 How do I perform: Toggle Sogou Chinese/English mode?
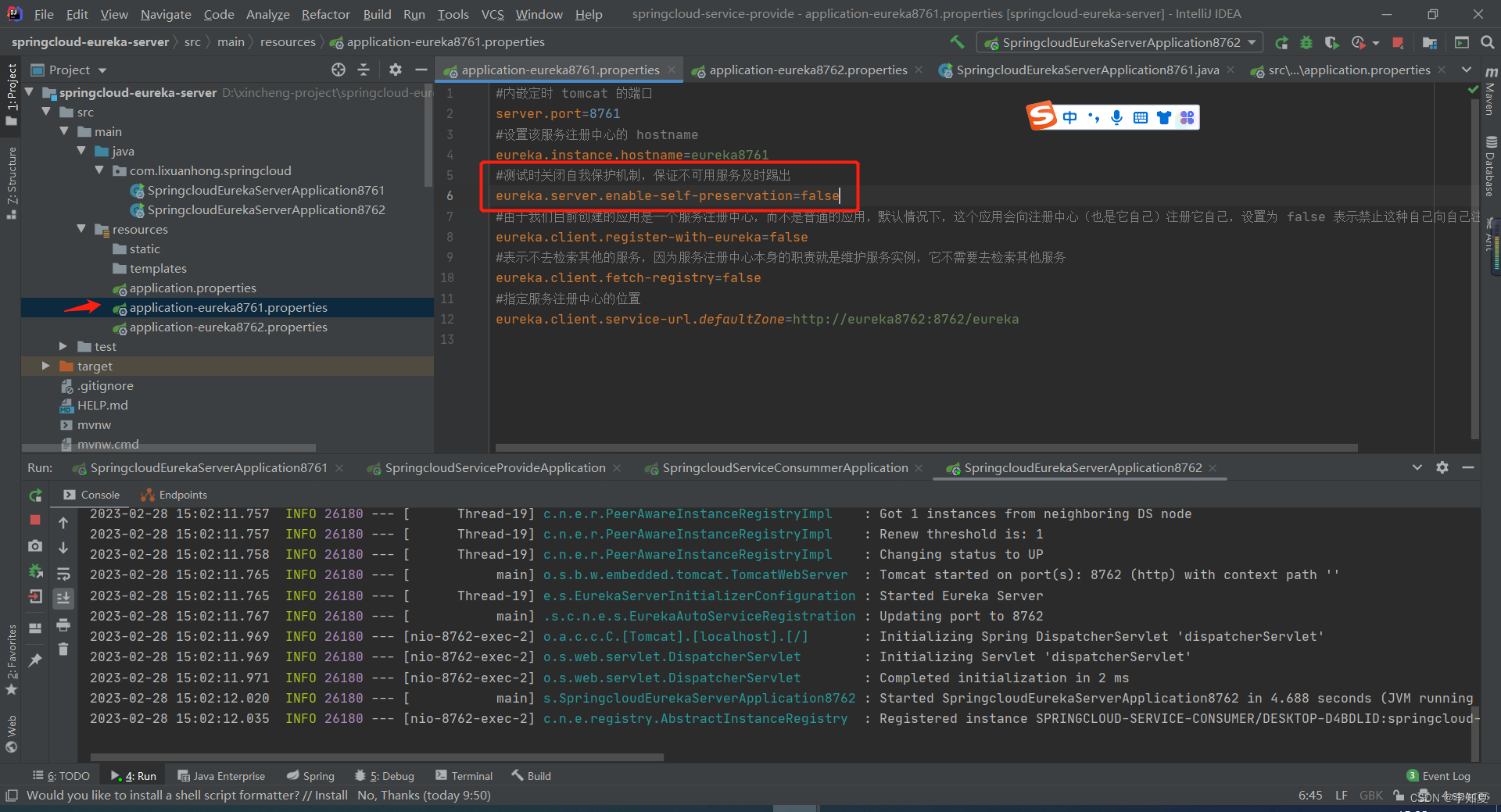point(1070,117)
